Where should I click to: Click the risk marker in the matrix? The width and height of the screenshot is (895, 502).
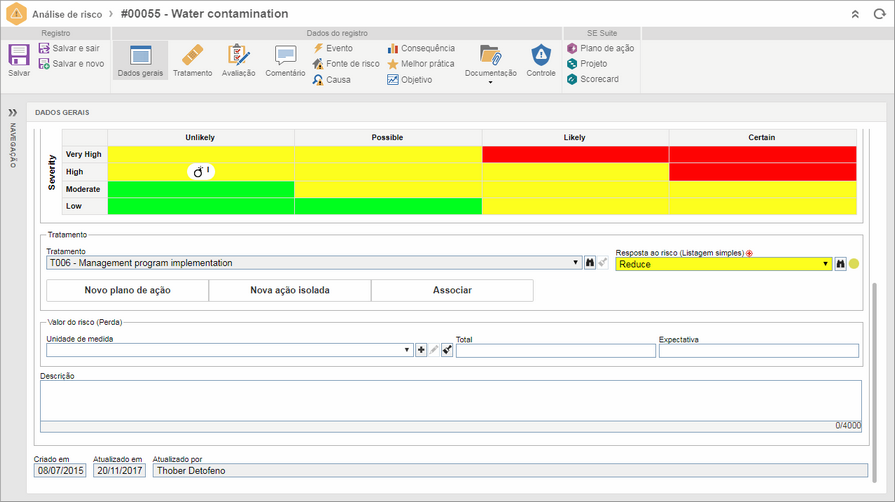(x=201, y=171)
